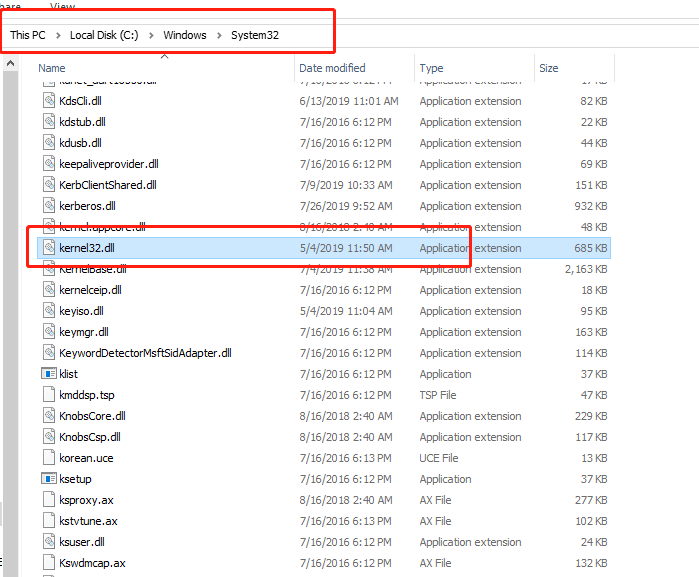Select file name kernel32.dll
This screenshot has height=577, width=699.
(87, 248)
